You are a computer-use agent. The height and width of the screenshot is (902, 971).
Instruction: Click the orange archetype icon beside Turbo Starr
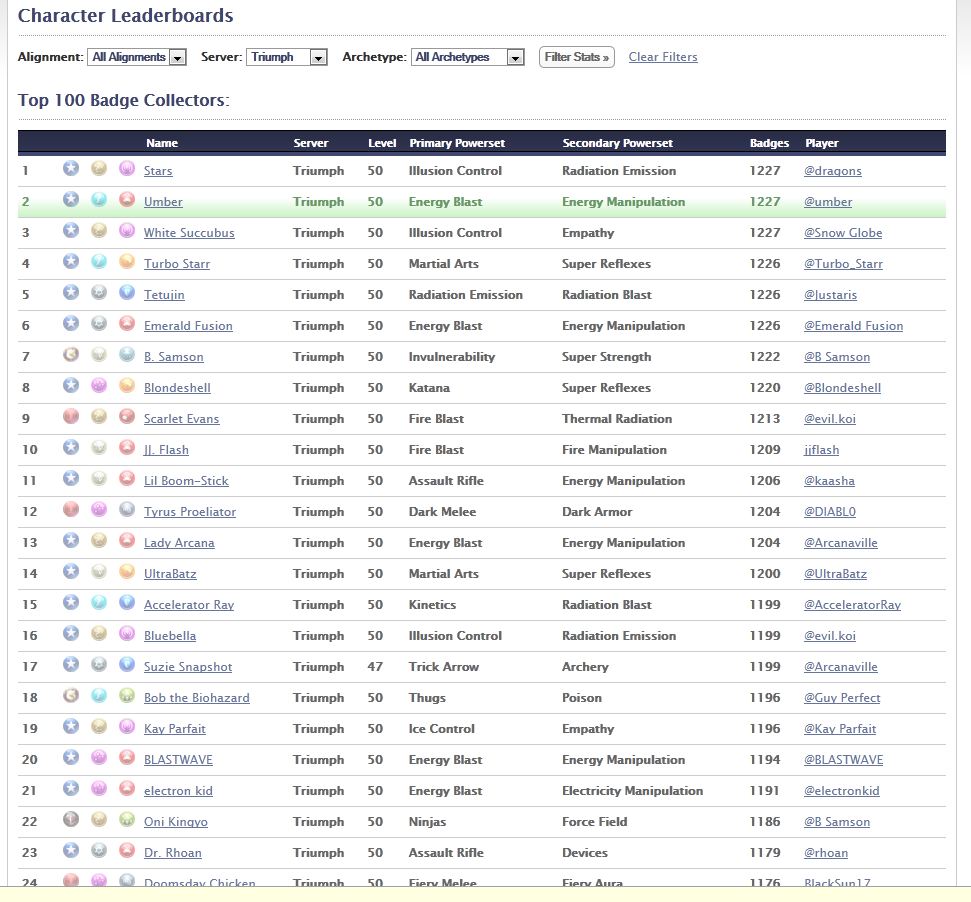[x=127, y=263]
